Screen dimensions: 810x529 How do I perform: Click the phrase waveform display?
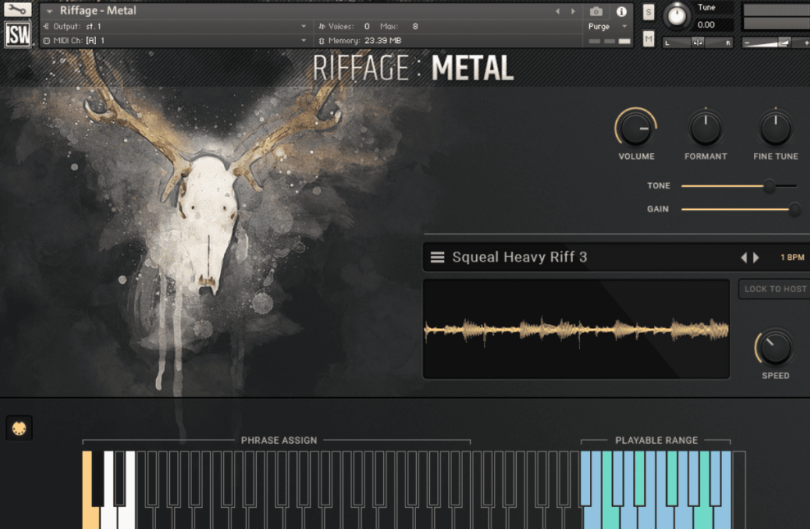[576, 329]
